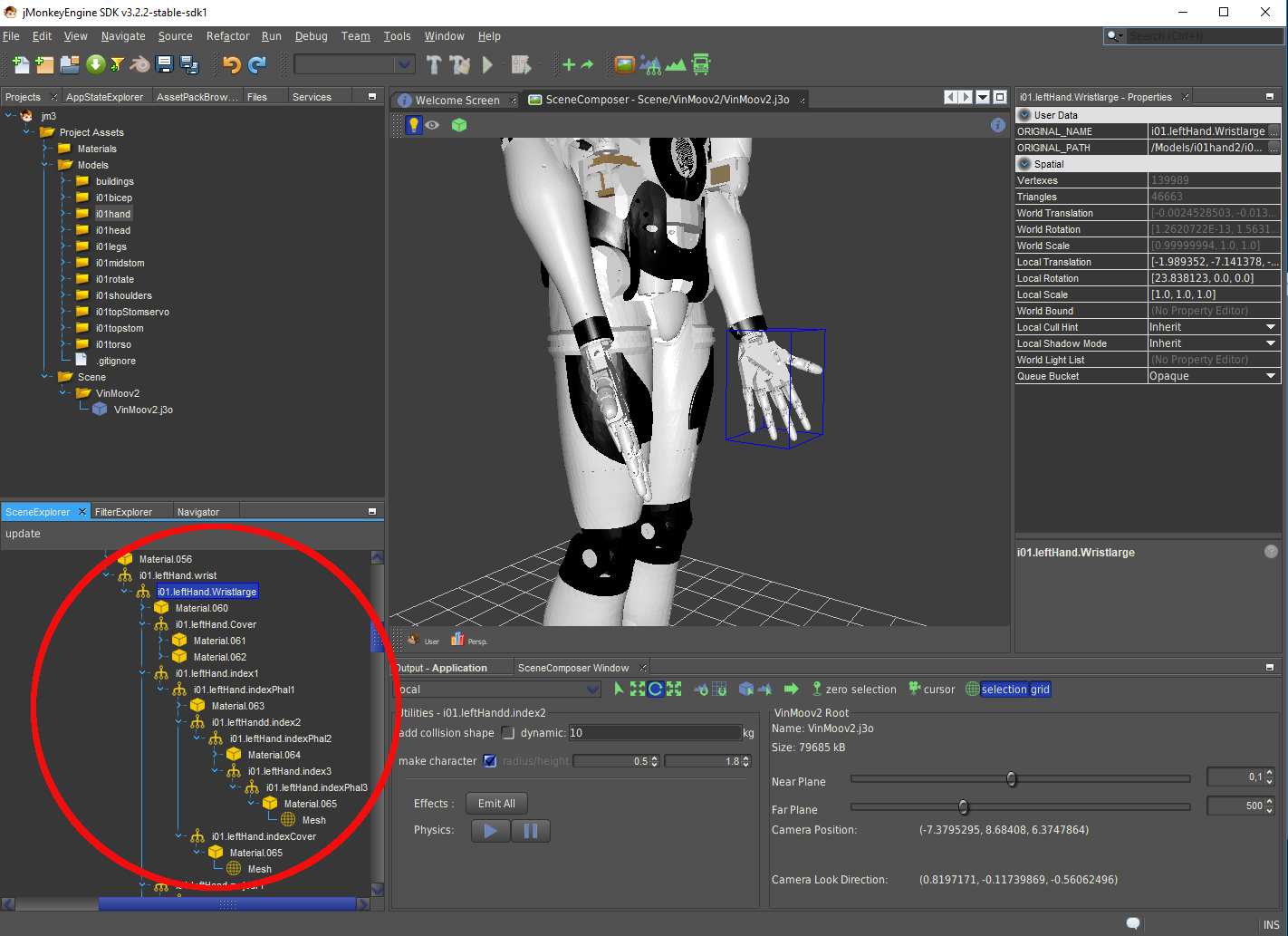Image resolution: width=1288 pixels, height=936 pixels.
Task: Choose the Select tool arrow icon
Action: click(x=619, y=689)
